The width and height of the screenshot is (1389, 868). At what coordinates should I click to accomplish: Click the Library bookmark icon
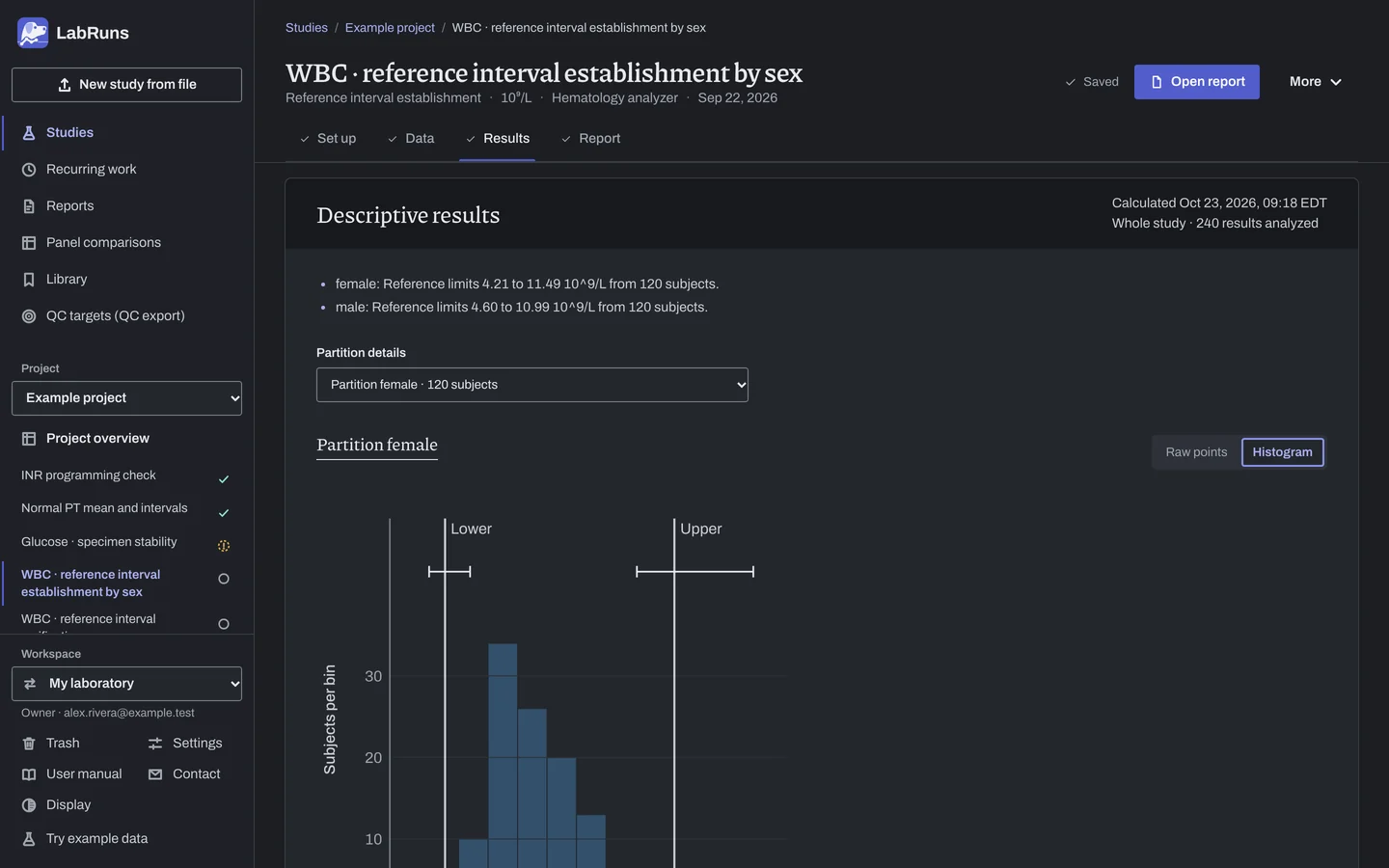(29, 280)
